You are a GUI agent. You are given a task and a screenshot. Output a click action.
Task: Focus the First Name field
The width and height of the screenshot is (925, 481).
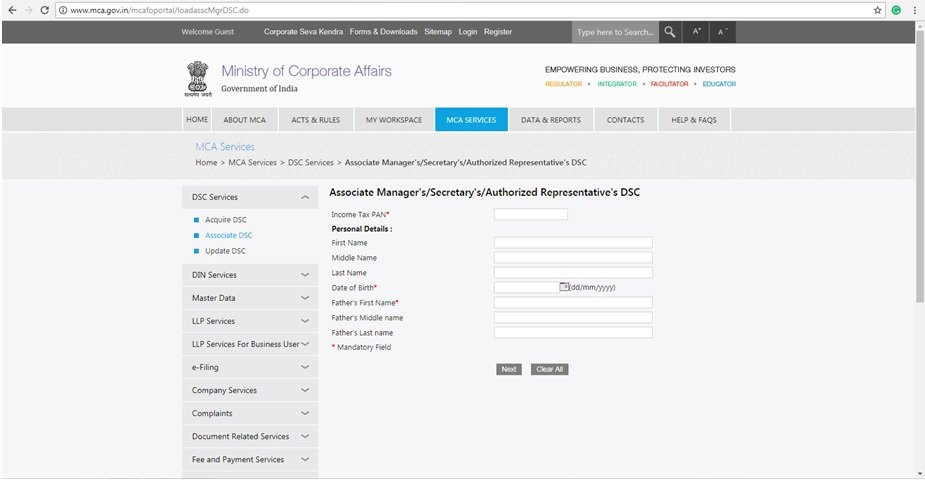click(573, 242)
